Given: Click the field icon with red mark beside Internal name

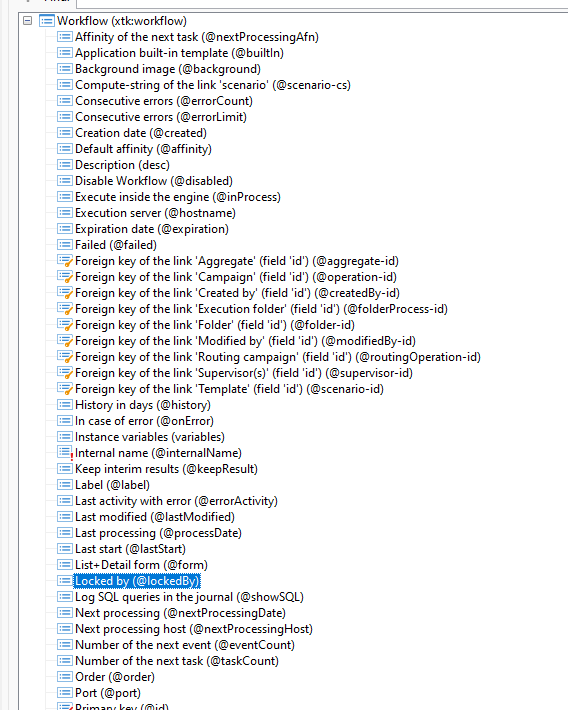Looking at the screenshot, I should tap(65, 453).
